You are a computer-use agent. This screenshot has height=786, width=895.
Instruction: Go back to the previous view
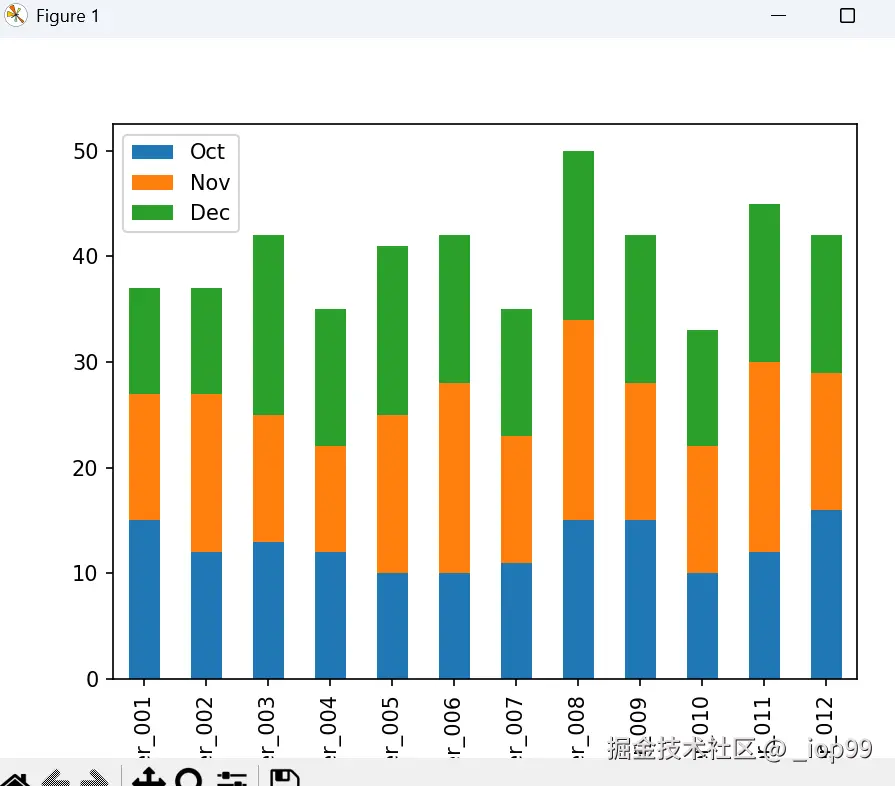coord(55,779)
